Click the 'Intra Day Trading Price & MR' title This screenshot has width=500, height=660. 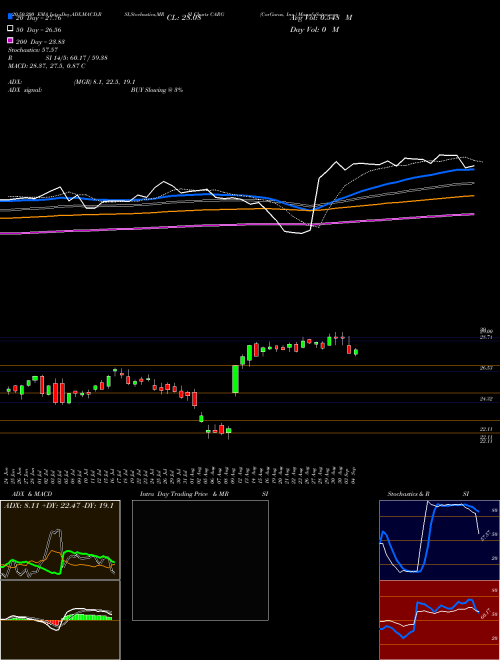[184, 494]
